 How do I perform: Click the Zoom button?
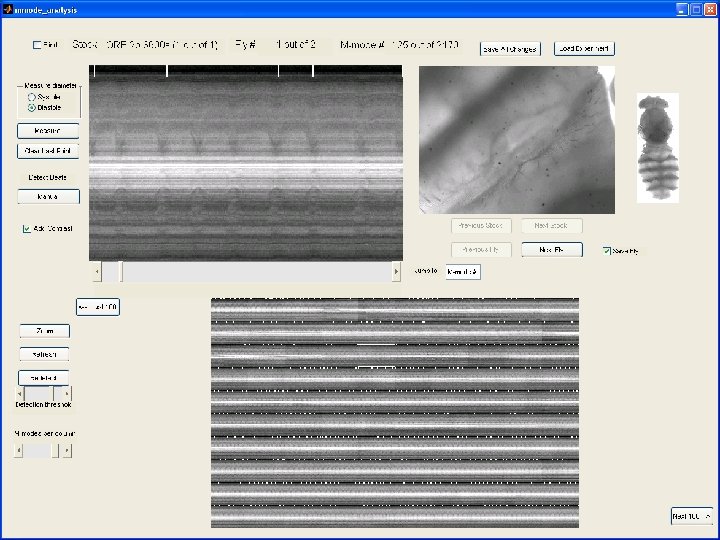(44, 331)
